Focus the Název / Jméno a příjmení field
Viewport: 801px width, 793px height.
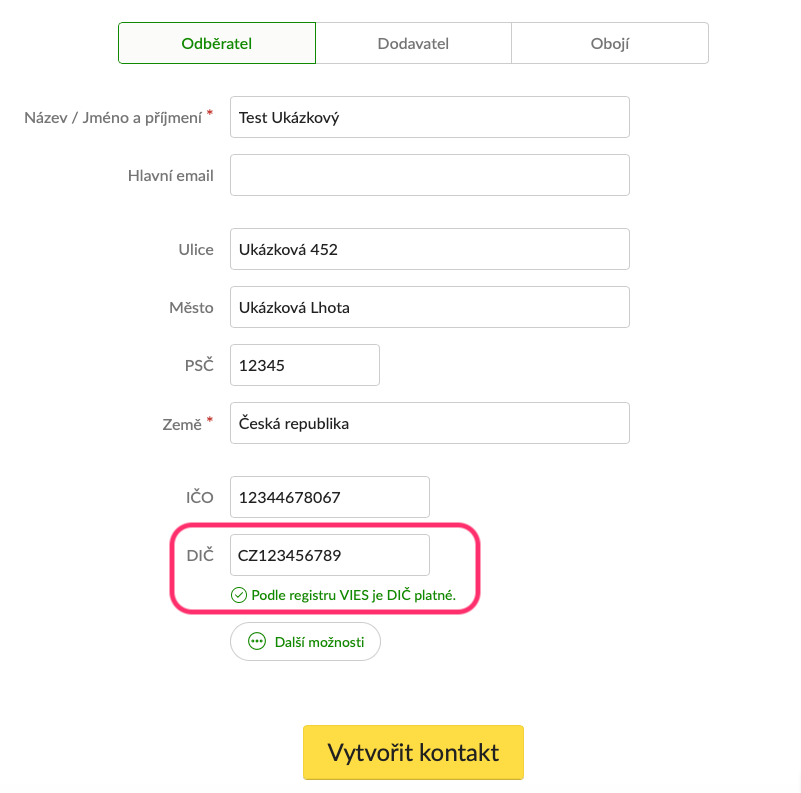(430, 117)
